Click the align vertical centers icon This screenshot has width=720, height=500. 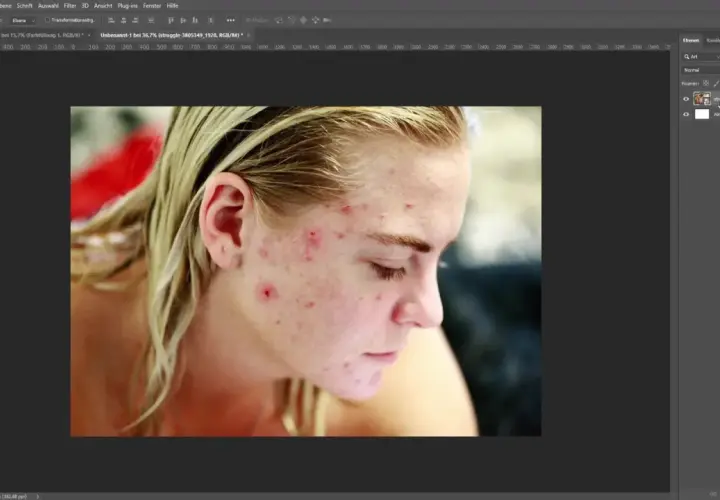pyautogui.click(x=183, y=20)
